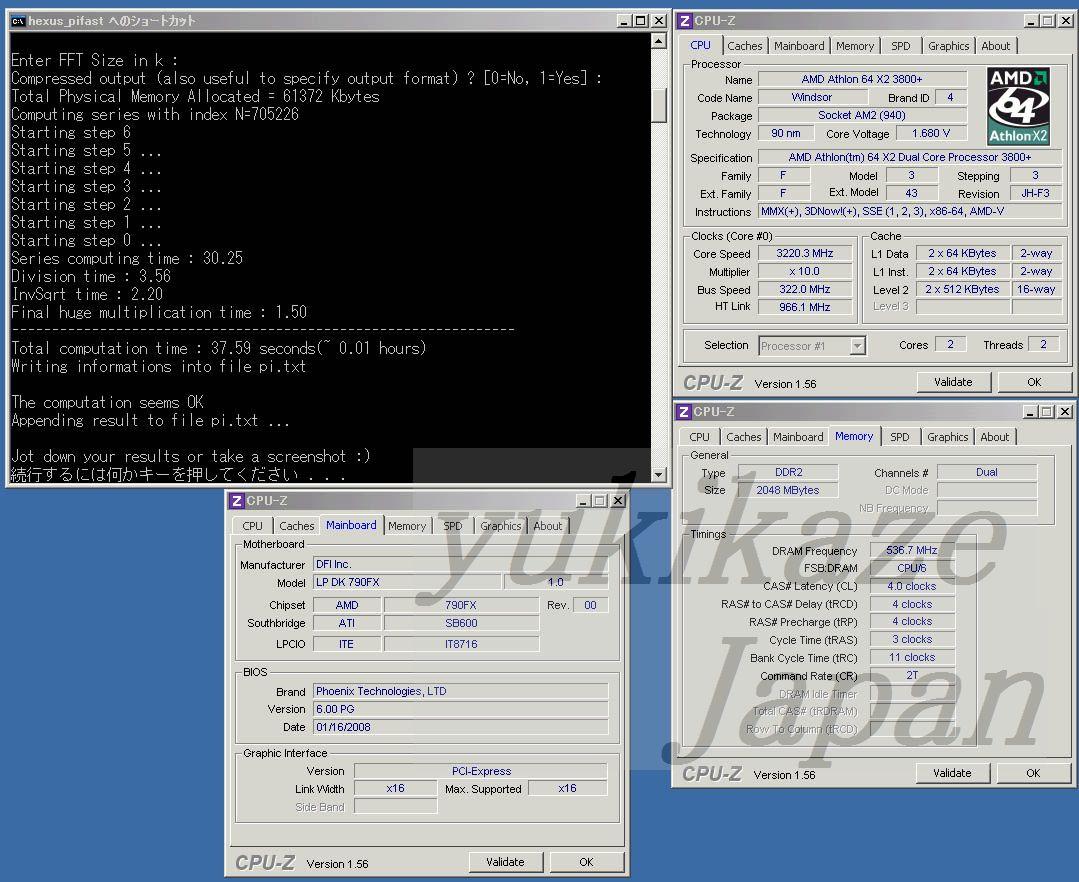Screen dimensions: 1079x882
Task: Select About tab in the Memory CPU-Z window
Action: point(995,437)
